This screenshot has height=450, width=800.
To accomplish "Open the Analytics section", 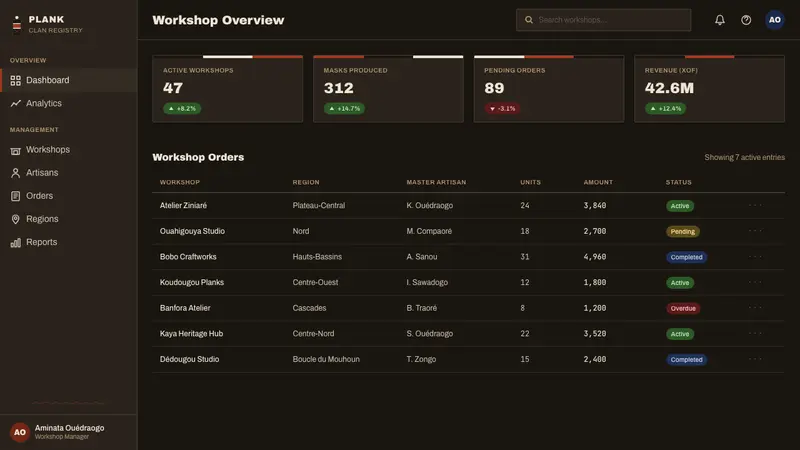I will point(69,103).
